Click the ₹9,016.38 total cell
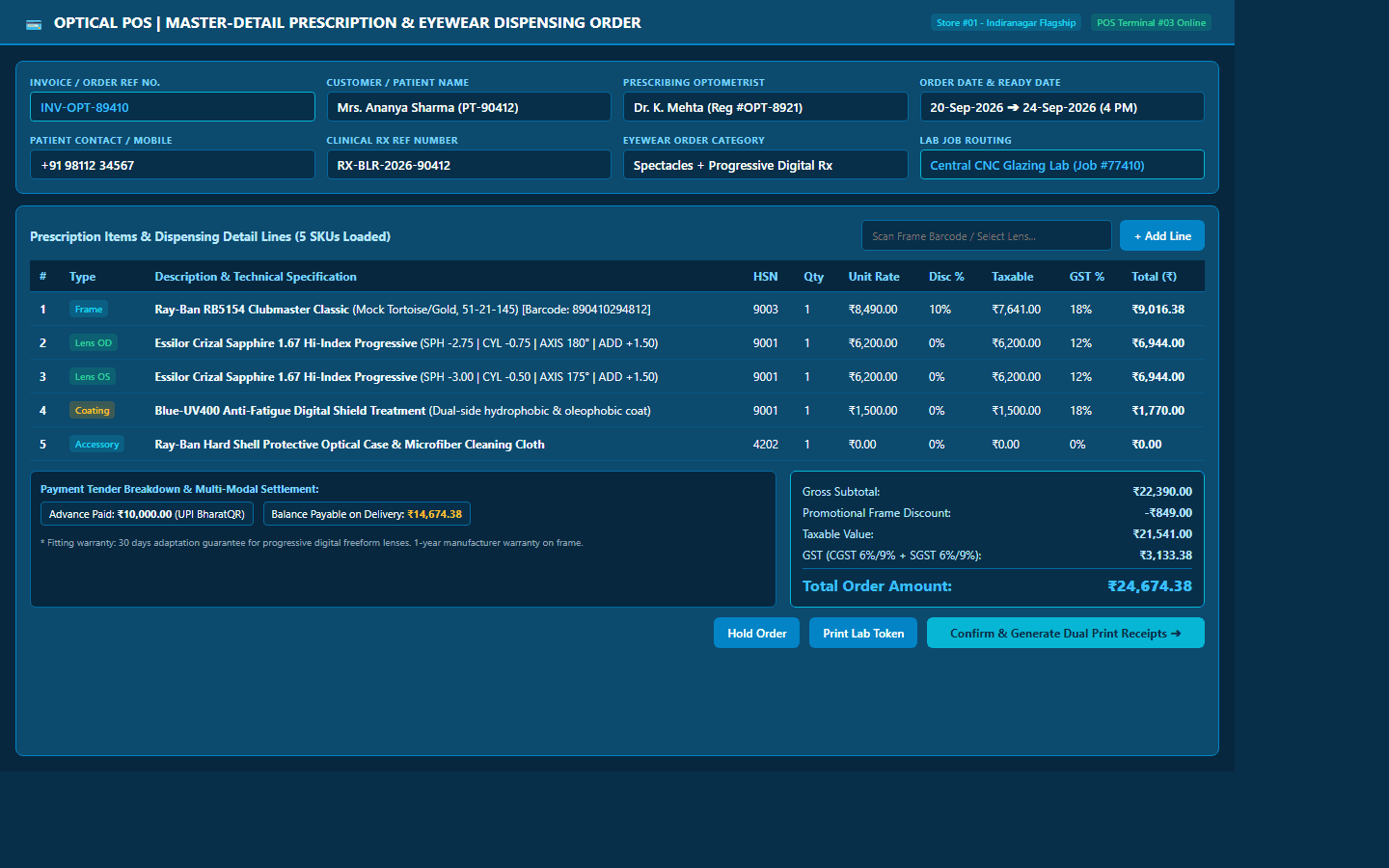The width and height of the screenshot is (1389, 868). point(1158,310)
